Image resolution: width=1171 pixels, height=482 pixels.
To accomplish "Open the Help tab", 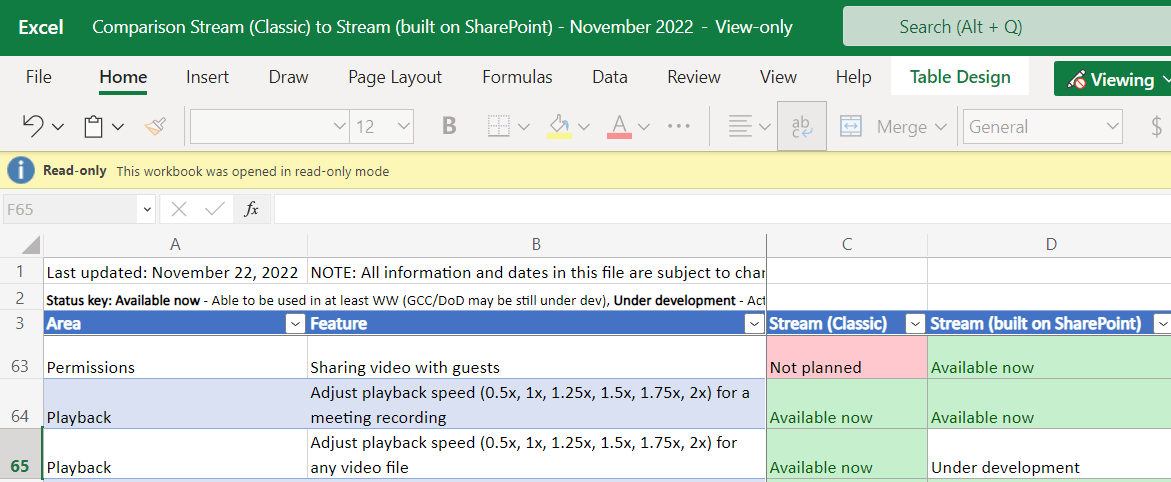I will tap(854, 77).
